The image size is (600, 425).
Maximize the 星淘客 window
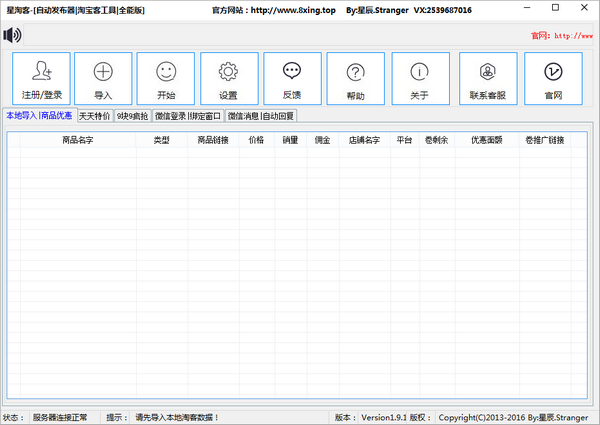[556, 8]
